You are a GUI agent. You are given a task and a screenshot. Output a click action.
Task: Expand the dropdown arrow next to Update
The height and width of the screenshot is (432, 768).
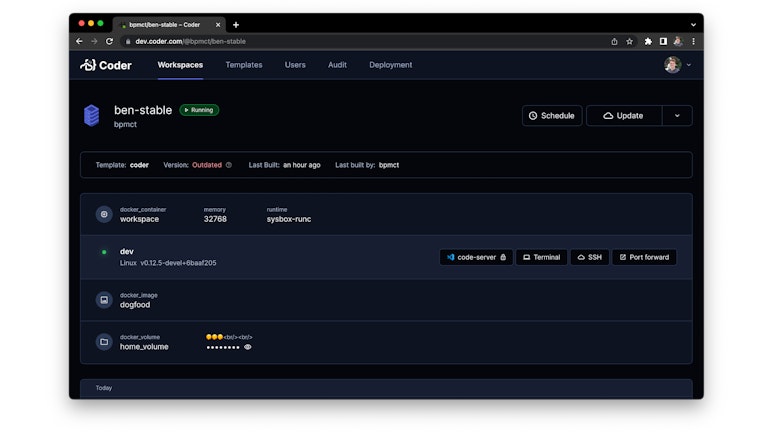click(677, 116)
